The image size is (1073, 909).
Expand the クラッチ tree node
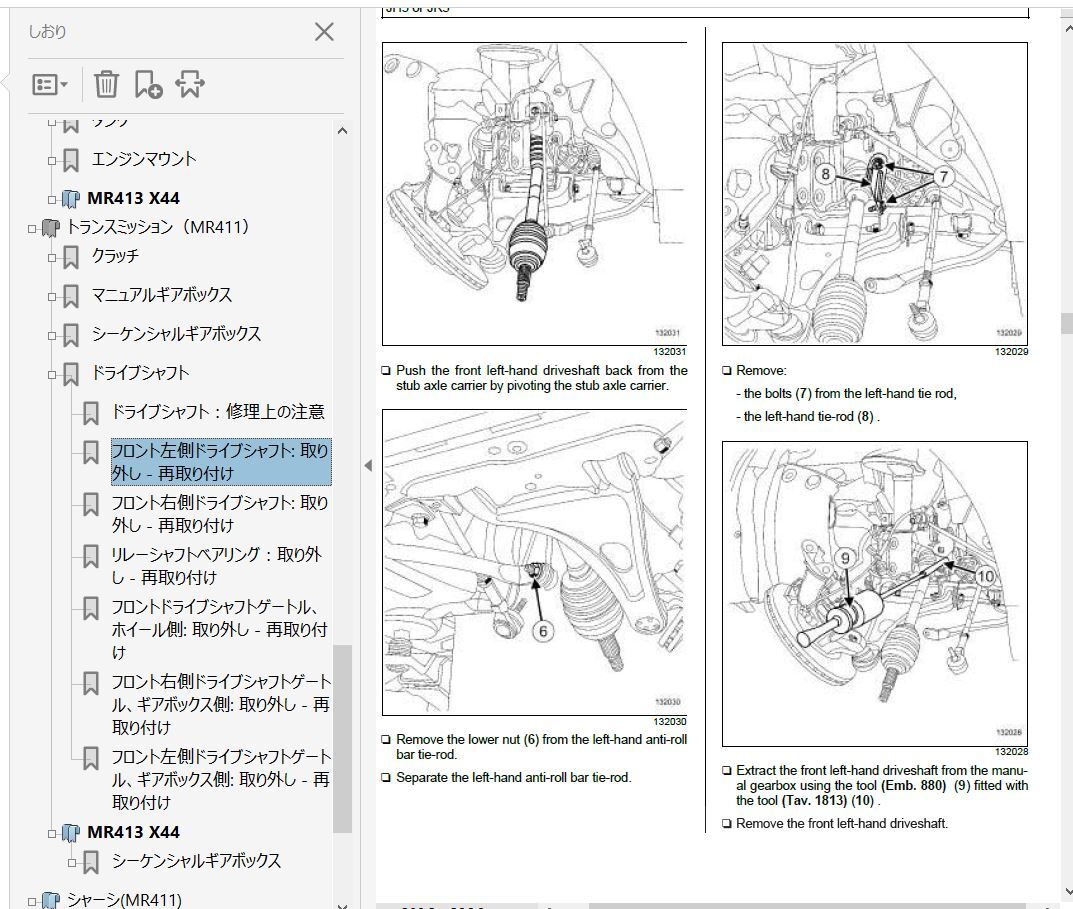coord(52,258)
